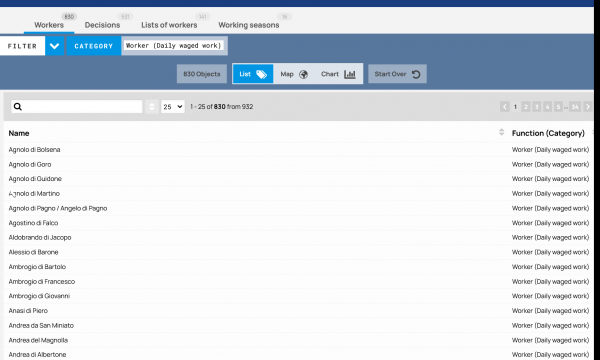Click the globe map icon

pos(303,74)
